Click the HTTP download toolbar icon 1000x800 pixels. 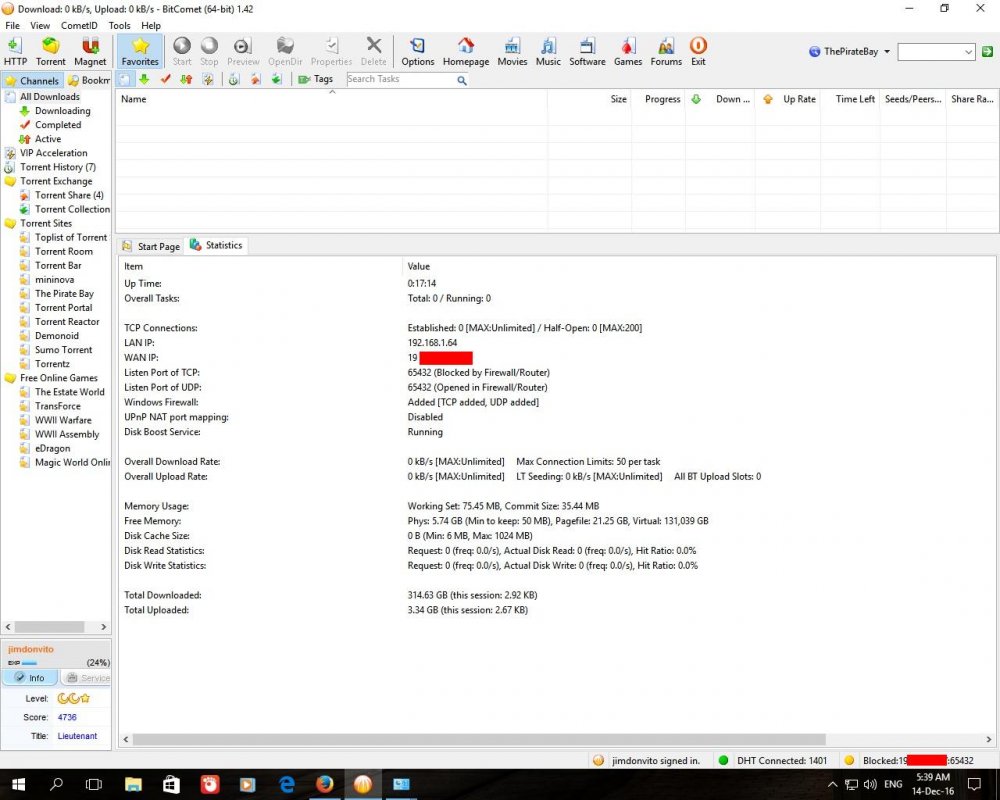pos(15,51)
